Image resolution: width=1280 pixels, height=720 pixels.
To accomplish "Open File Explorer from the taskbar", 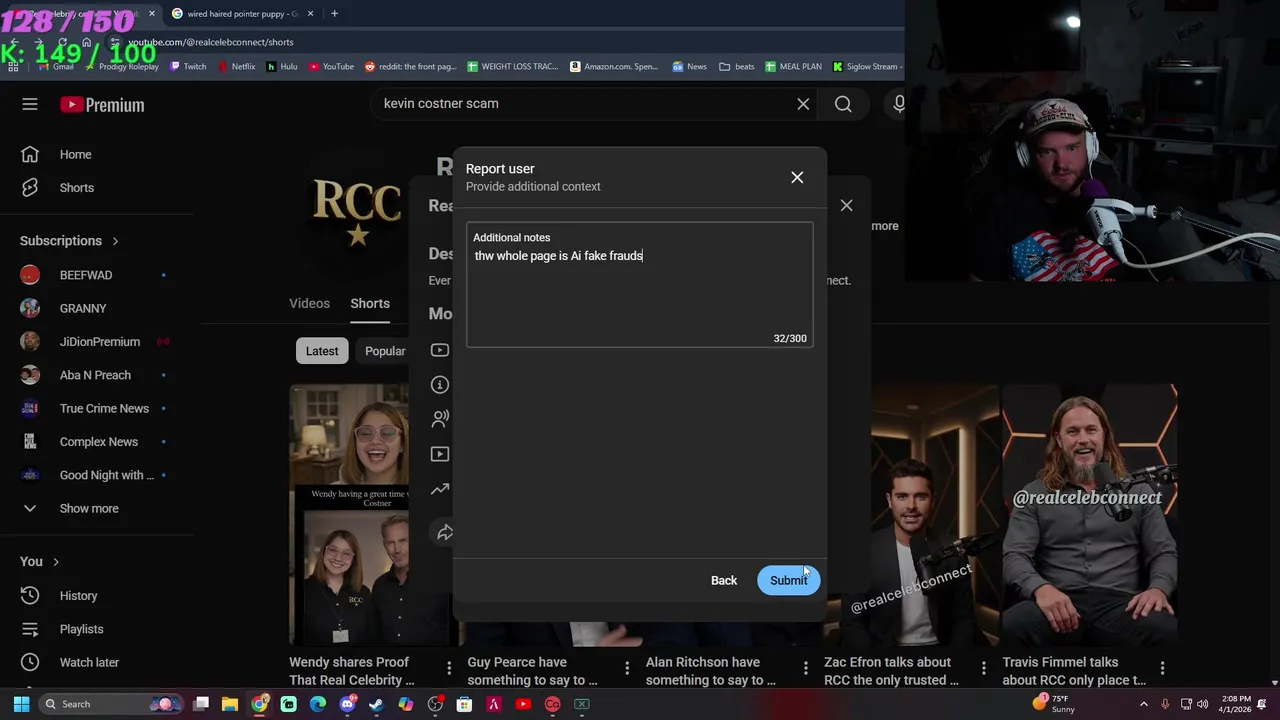I will pos(230,704).
